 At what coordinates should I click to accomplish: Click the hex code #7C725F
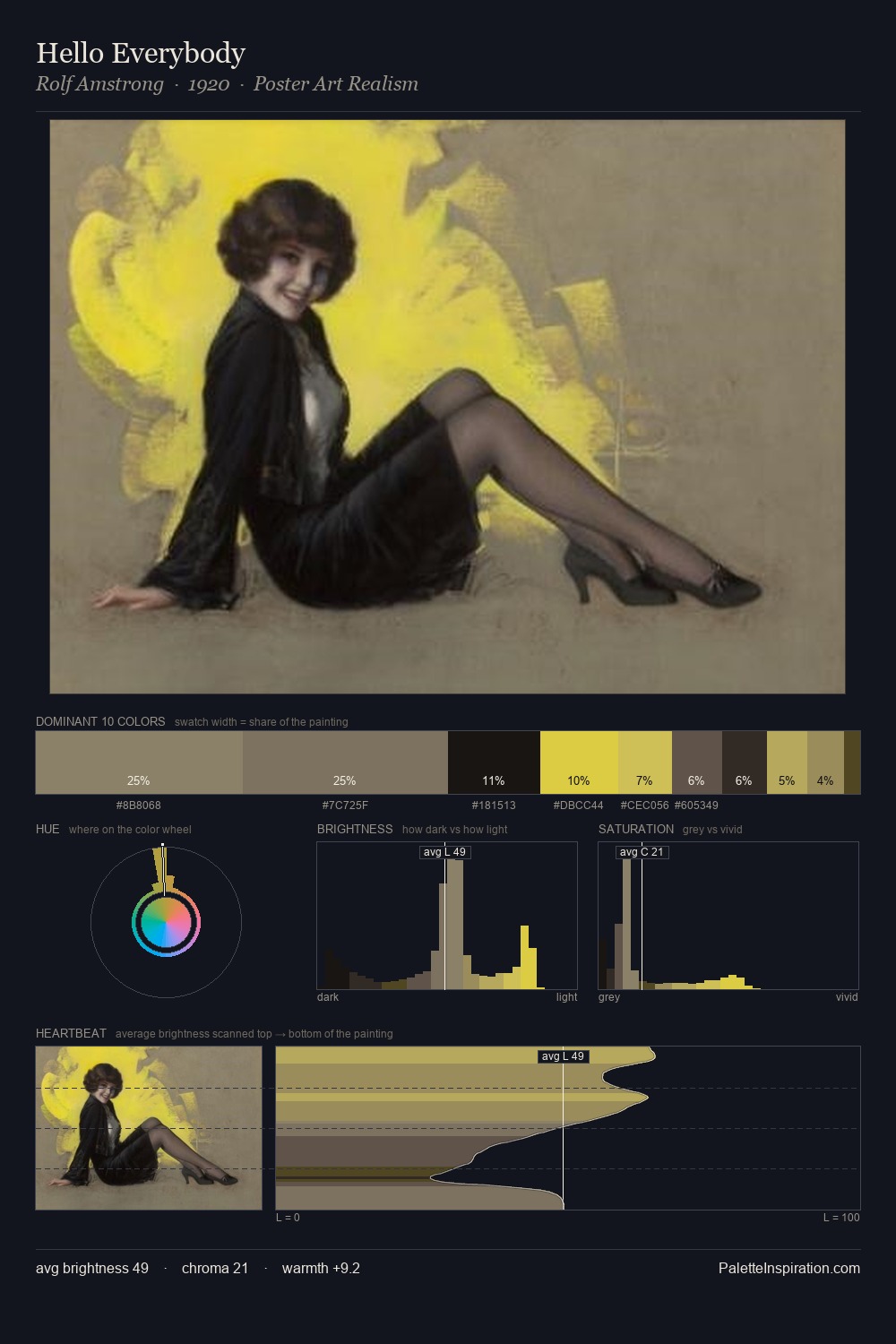pyautogui.click(x=345, y=806)
